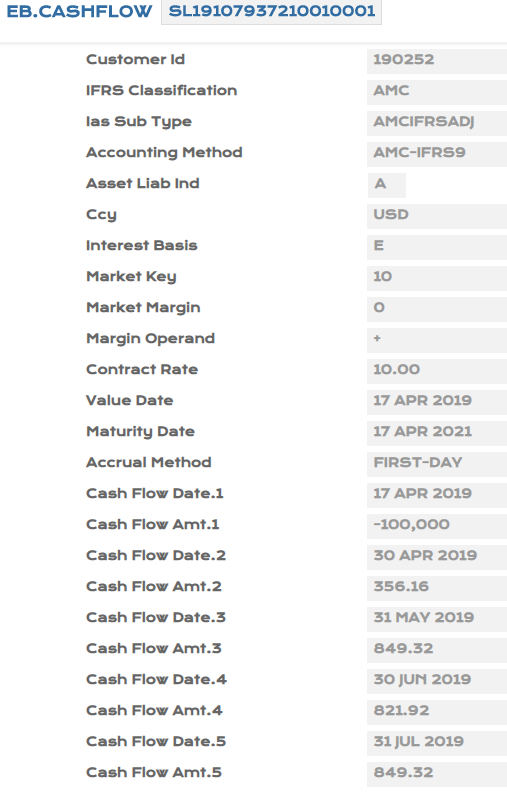The image size is (507, 792).
Task: Select the Customer Id value 190252
Action: pyautogui.click(x=437, y=60)
